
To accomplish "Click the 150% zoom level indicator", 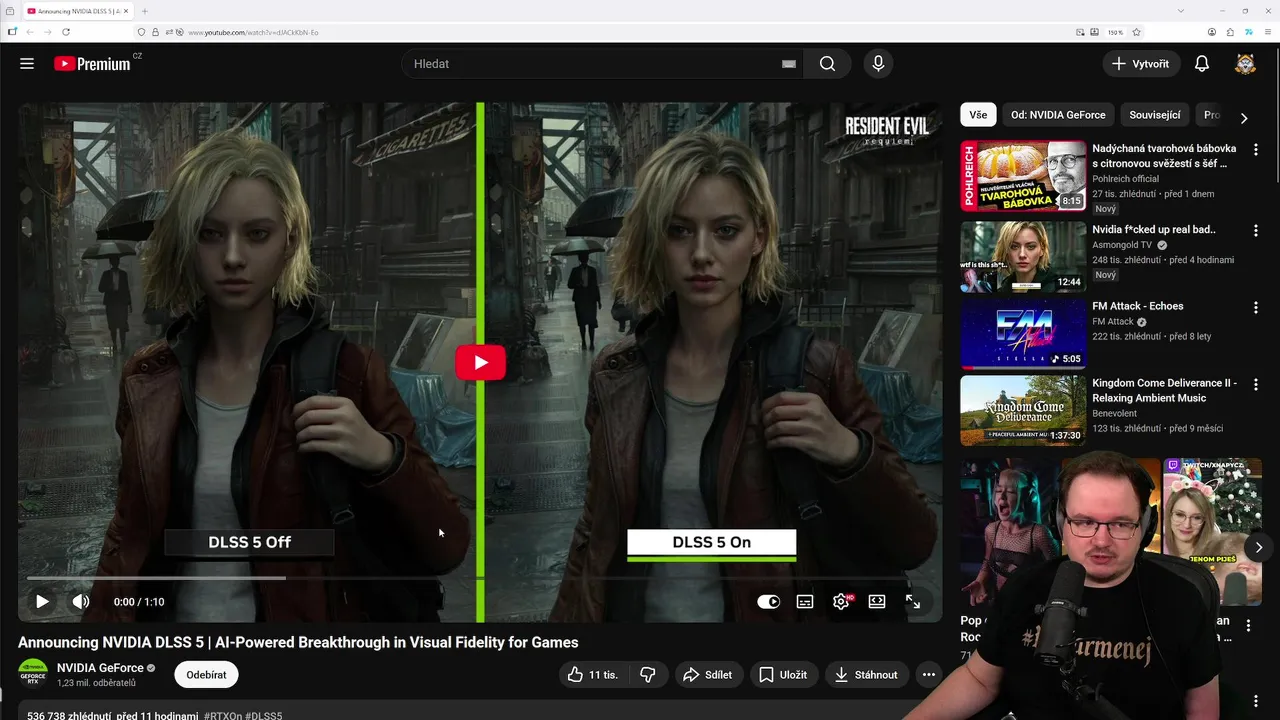I will tap(1115, 32).
